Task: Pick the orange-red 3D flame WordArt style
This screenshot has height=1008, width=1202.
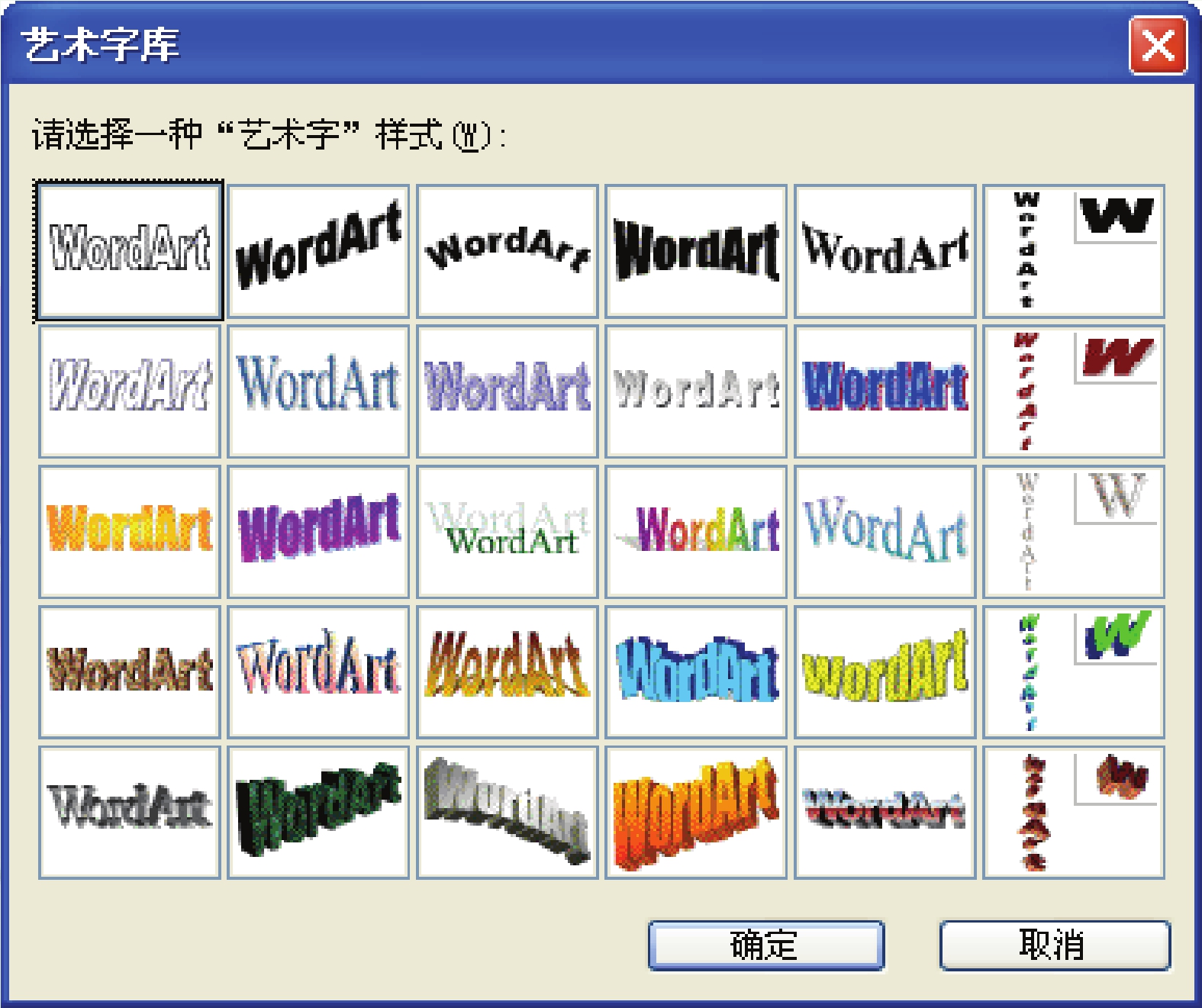Action: coord(696,813)
